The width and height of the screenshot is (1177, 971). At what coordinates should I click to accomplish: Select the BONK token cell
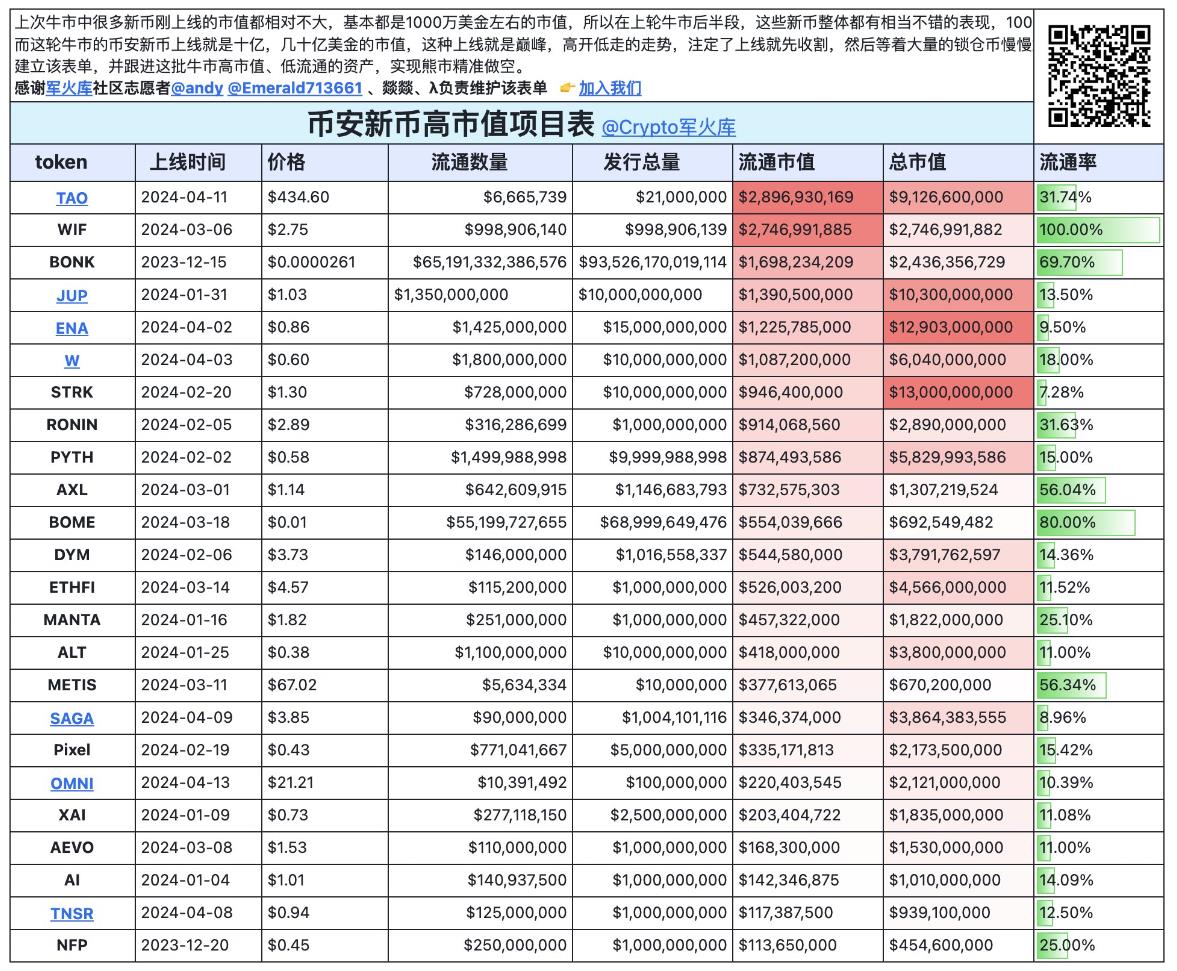tap(72, 262)
